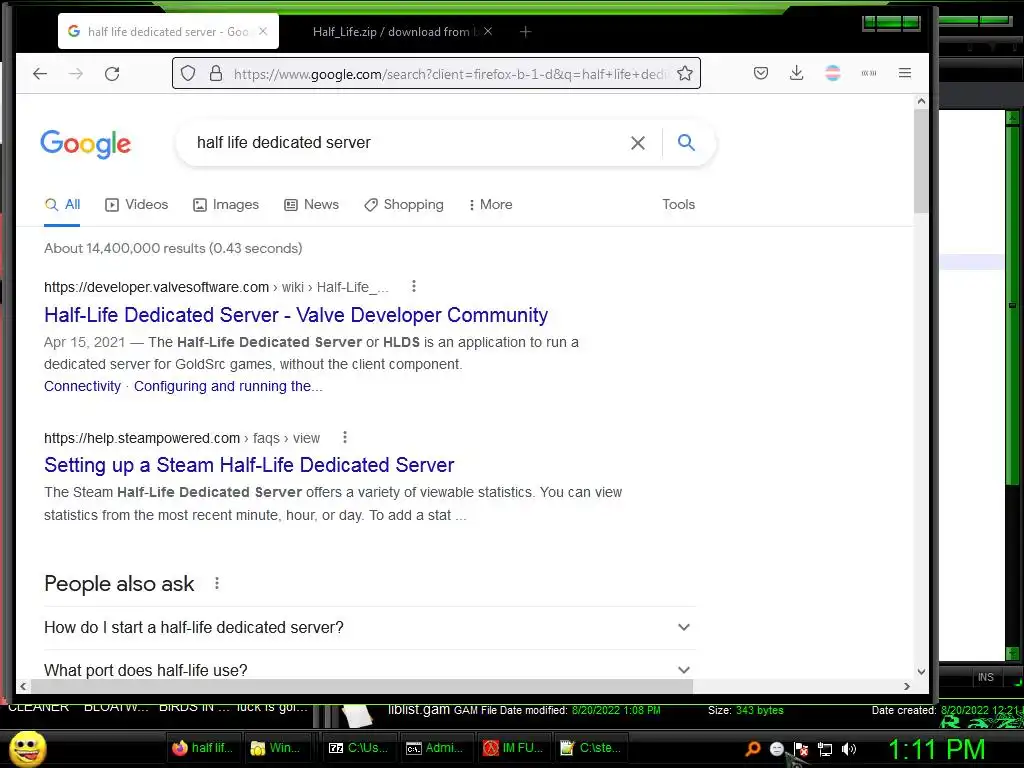Click the padlock site information icon
This screenshot has width=1024, height=768.
pyautogui.click(x=216, y=73)
